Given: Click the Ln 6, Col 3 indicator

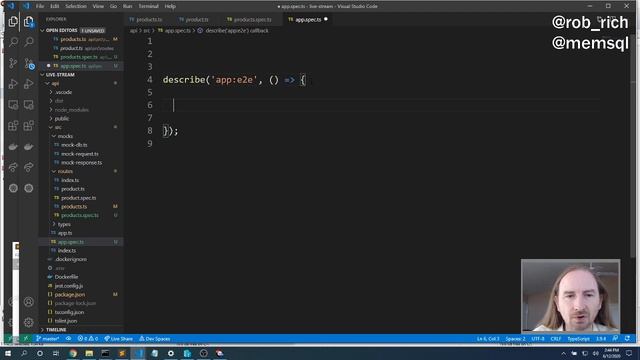Looking at the screenshot, I should [488, 339].
